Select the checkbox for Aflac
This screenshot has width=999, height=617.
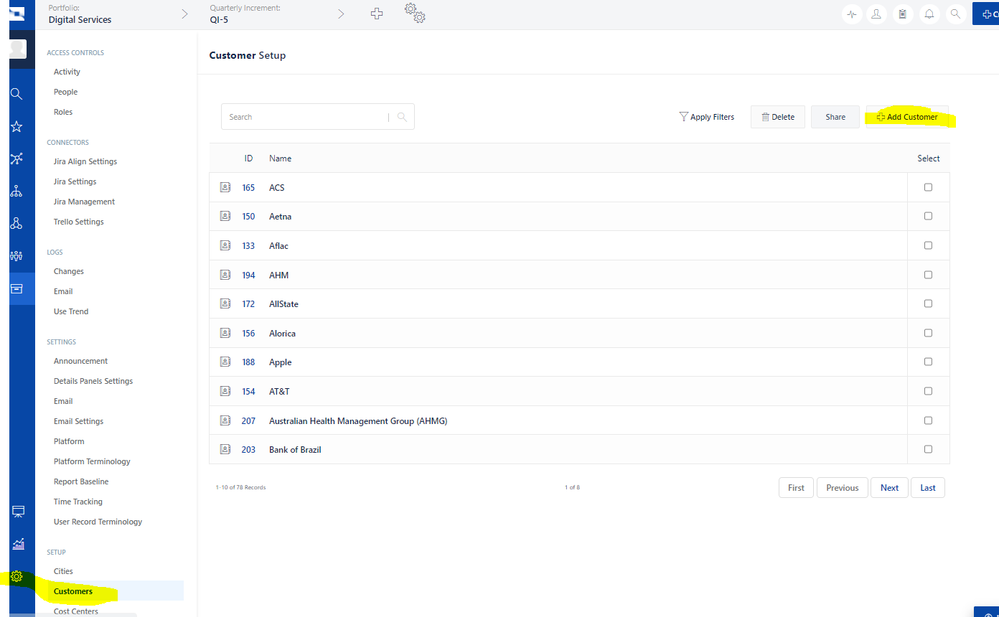[x=928, y=245]
